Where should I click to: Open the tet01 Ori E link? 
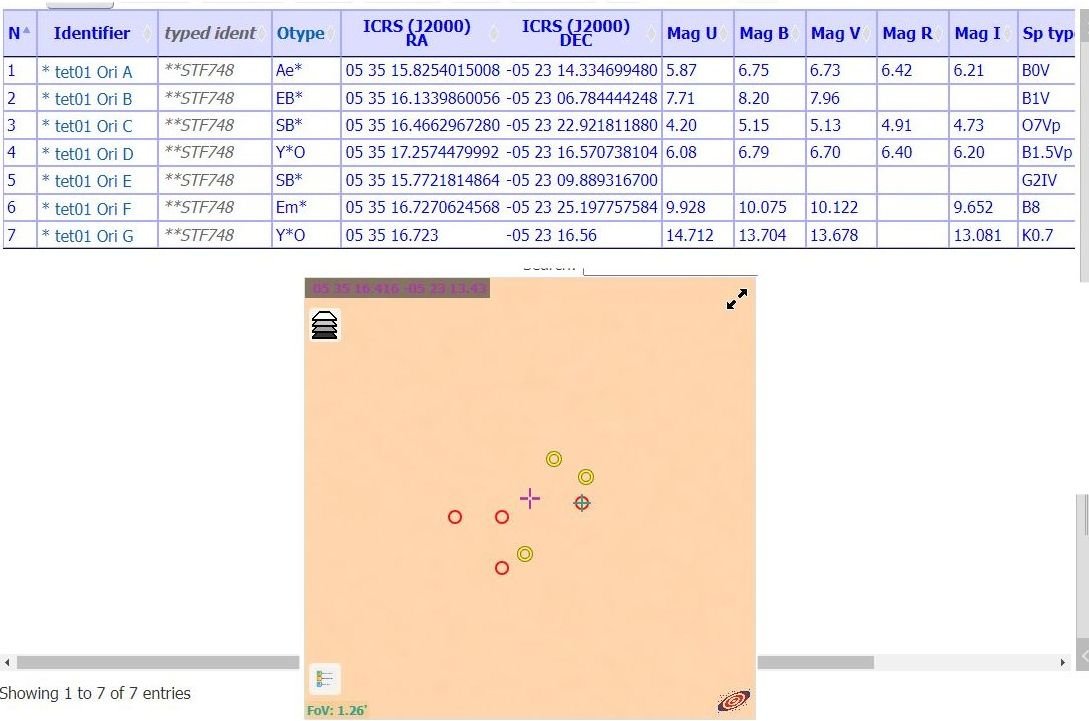click(93, 181)
